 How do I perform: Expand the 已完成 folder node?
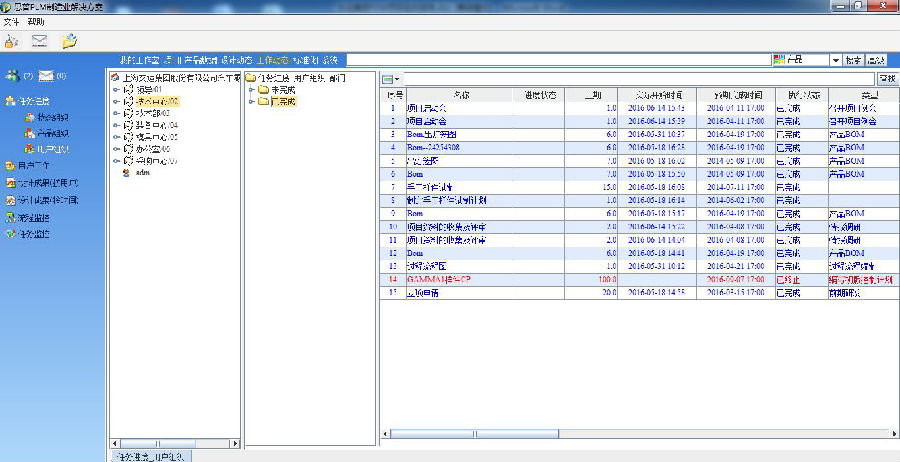[x=251, y=101]
